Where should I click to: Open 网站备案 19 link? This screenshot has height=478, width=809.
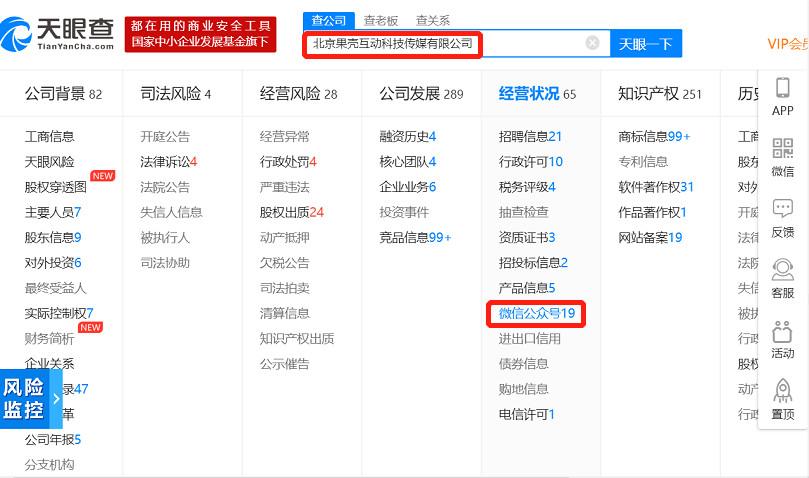[x=650, y=237]
